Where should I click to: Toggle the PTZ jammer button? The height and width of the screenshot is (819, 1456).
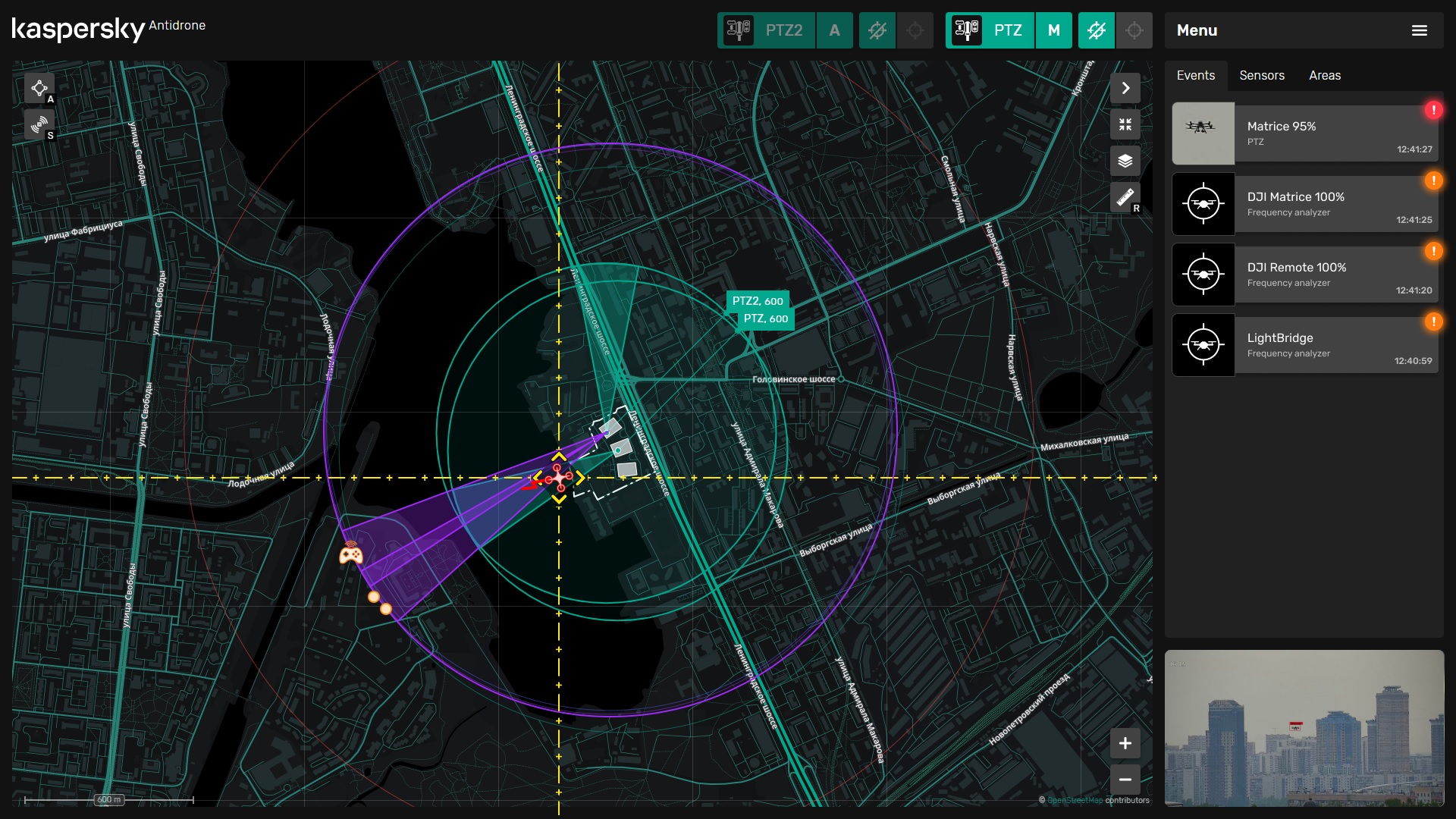pyautogui.click(x=1097, y=30)
